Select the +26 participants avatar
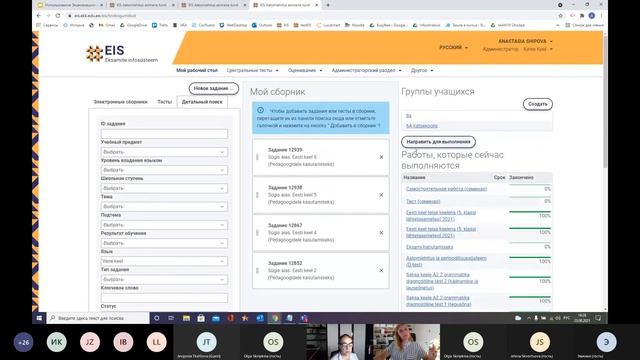The width and height of the screenshot is (640, 360). pyautogui.click(x=23, y=342)
